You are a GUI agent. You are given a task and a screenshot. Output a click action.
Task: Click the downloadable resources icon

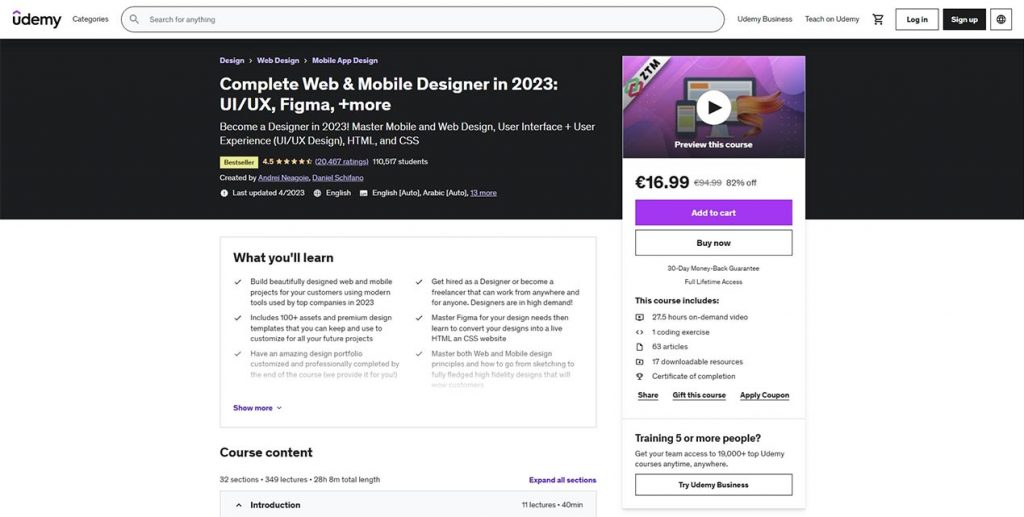(639, 362)
